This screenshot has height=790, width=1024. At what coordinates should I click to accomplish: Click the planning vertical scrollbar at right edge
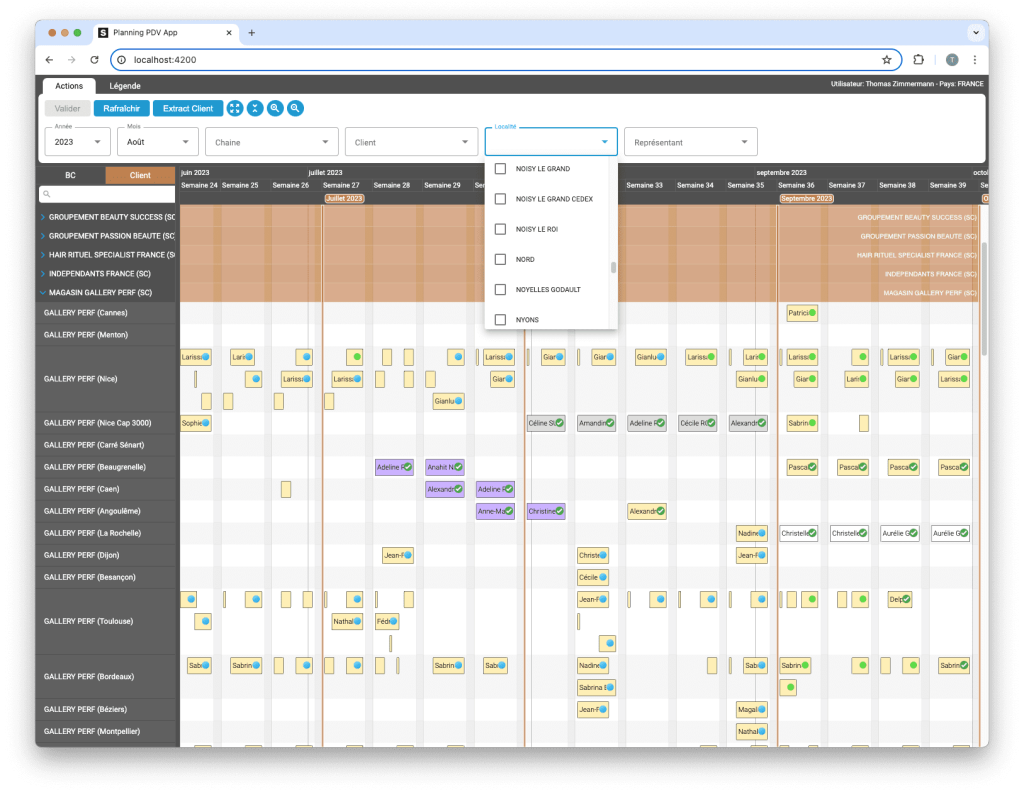pyautogui.click(x=984, y=298)
